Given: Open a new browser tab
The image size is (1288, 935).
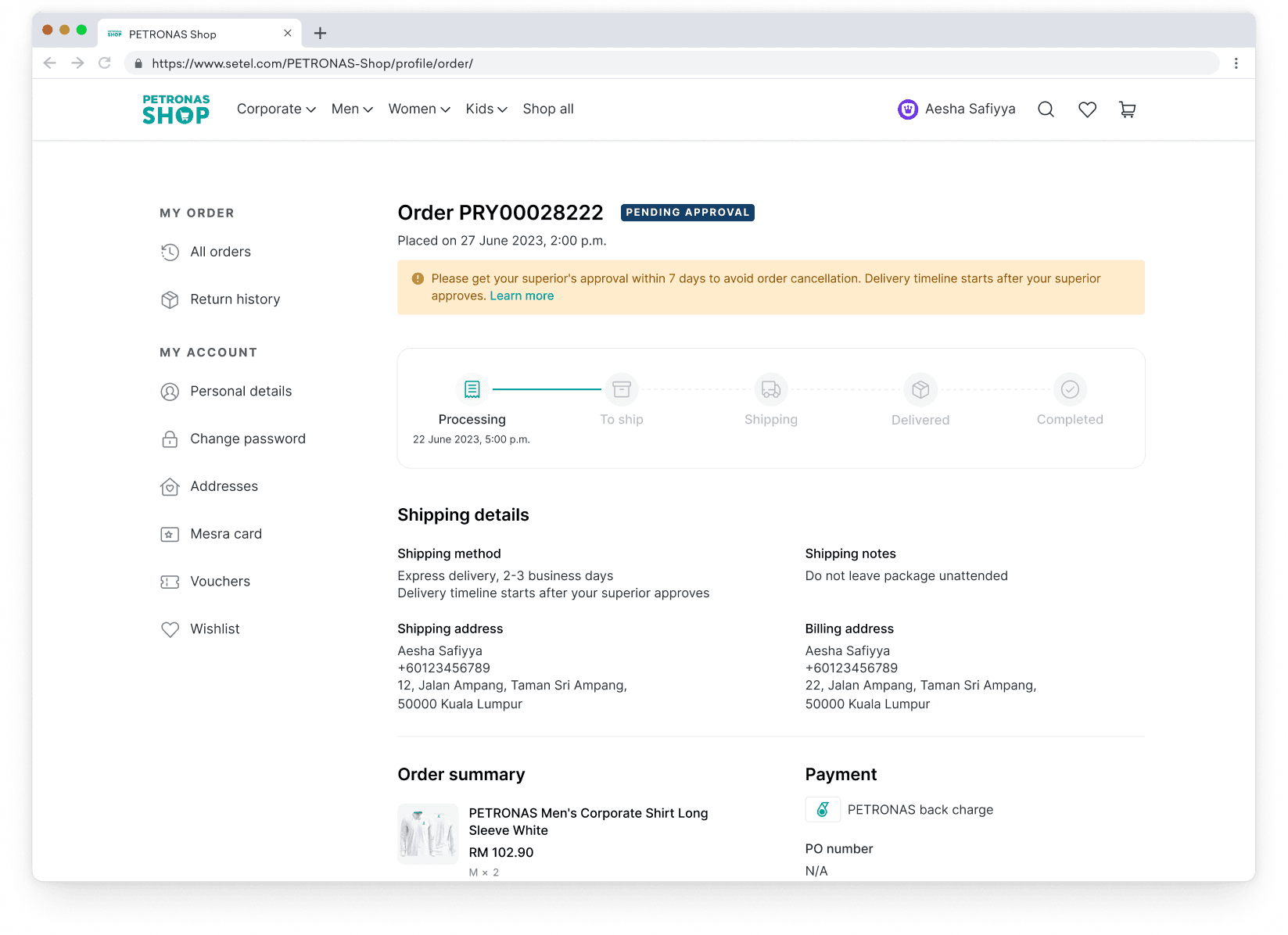Looking at the screenshot, I should [320, 33].
